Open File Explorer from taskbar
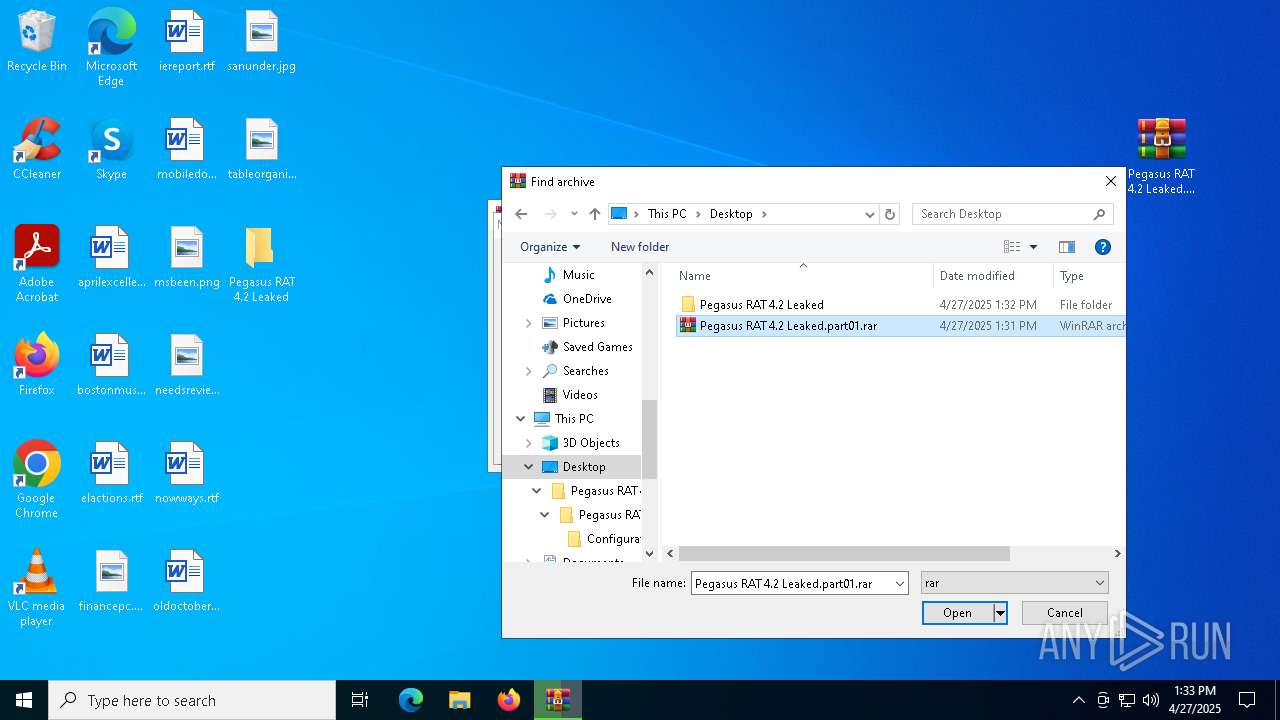Screen dimensions: 1280x720 point(459,700)
